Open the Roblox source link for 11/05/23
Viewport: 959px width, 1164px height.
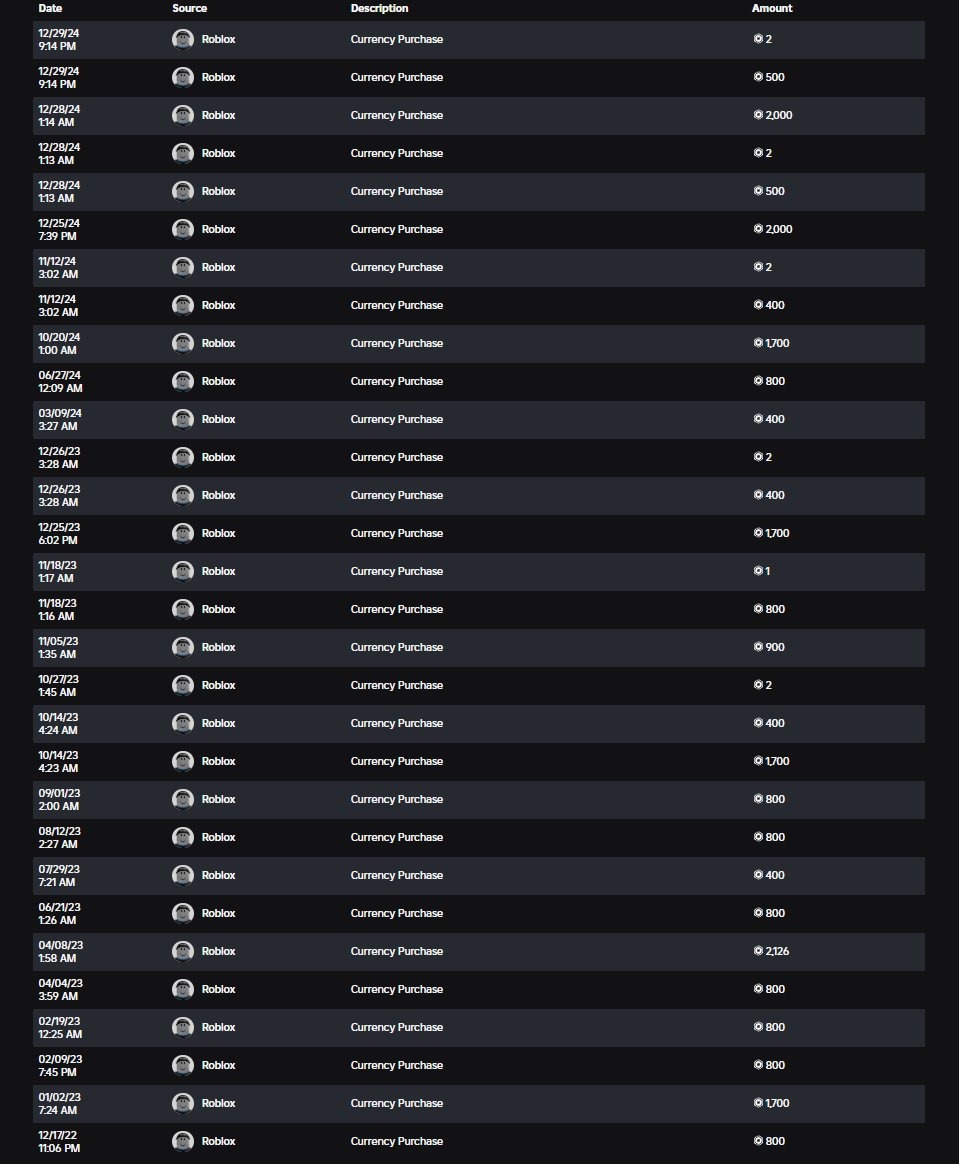218,647
